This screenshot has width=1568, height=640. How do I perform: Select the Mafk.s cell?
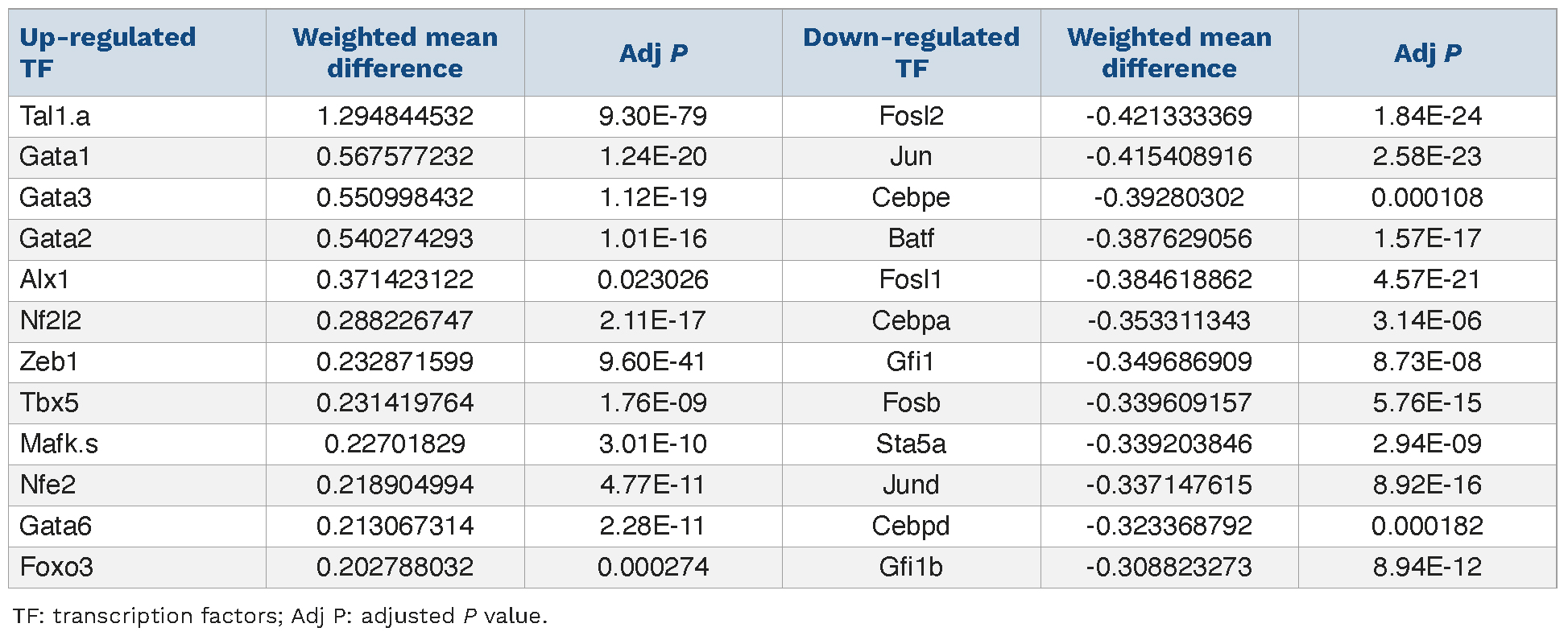[x=59, y=444]
